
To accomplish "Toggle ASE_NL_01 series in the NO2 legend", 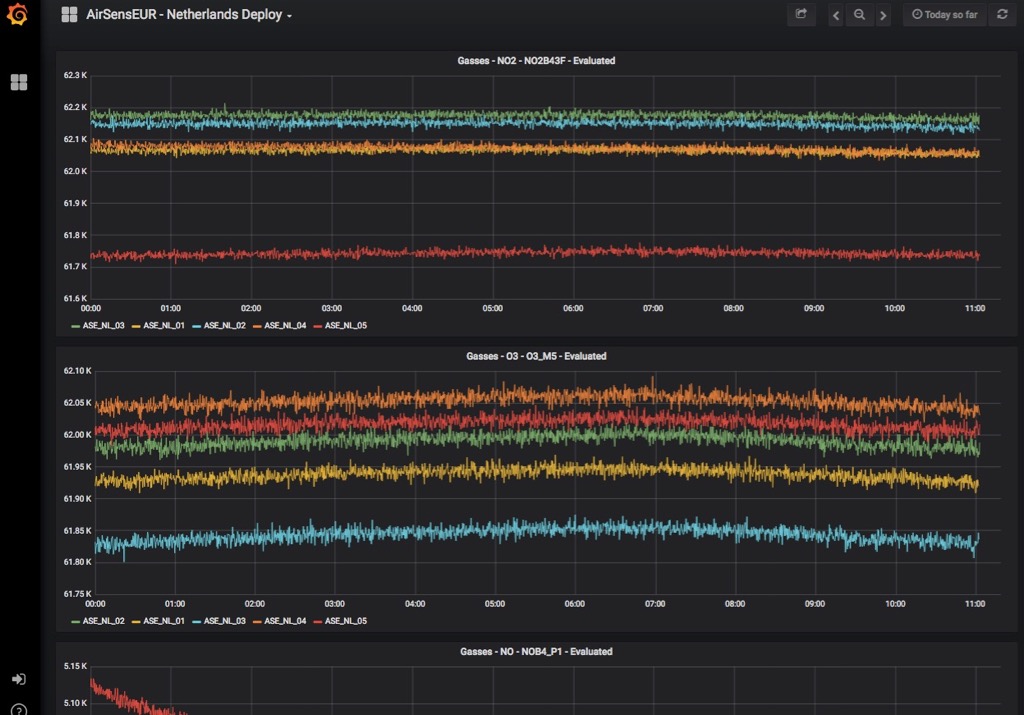I will click(x=164, y=325).
